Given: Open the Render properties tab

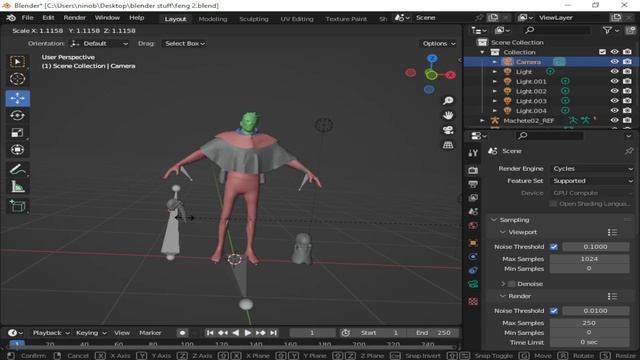Looking at the screenshot, I should point(473,170).
